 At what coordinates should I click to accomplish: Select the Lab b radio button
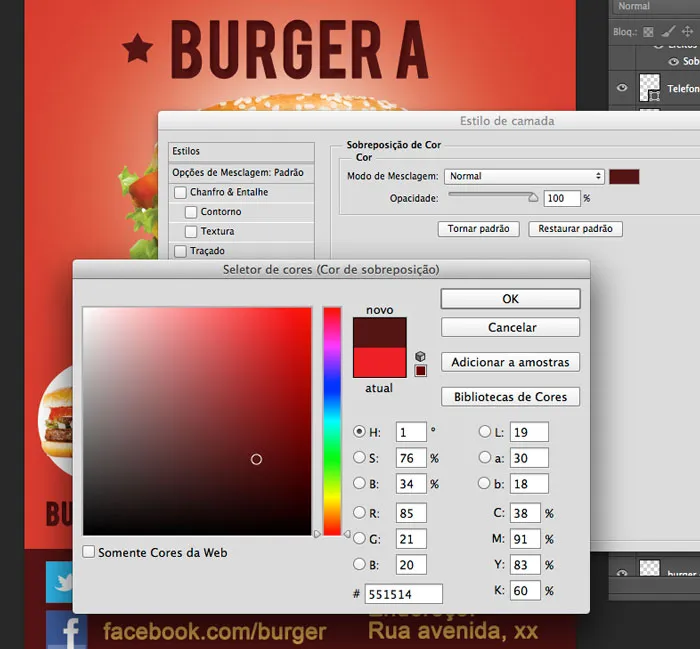(484, 483)
